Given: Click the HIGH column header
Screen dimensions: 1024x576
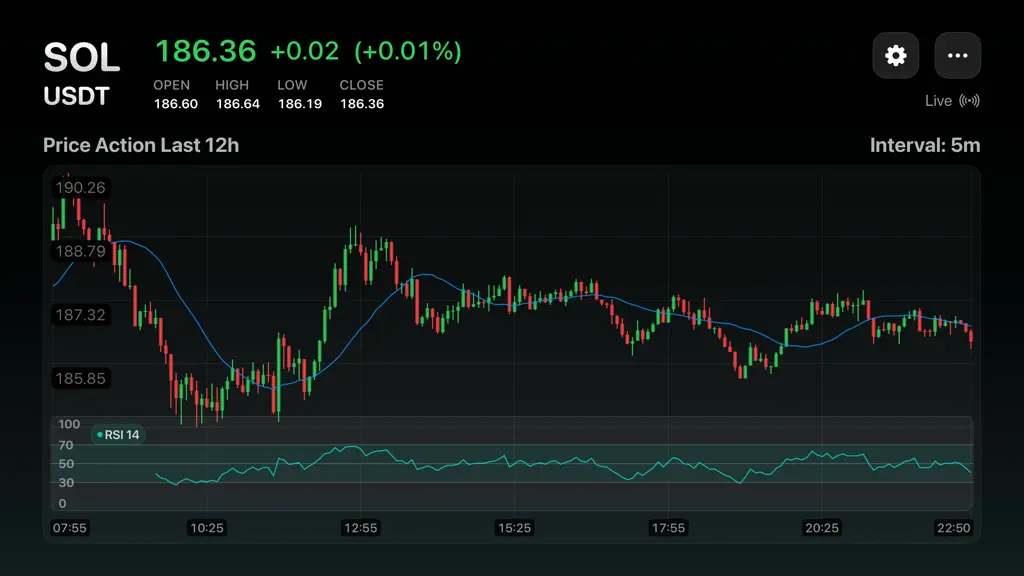Looking at the screenshot, I should tap(232, 85).
